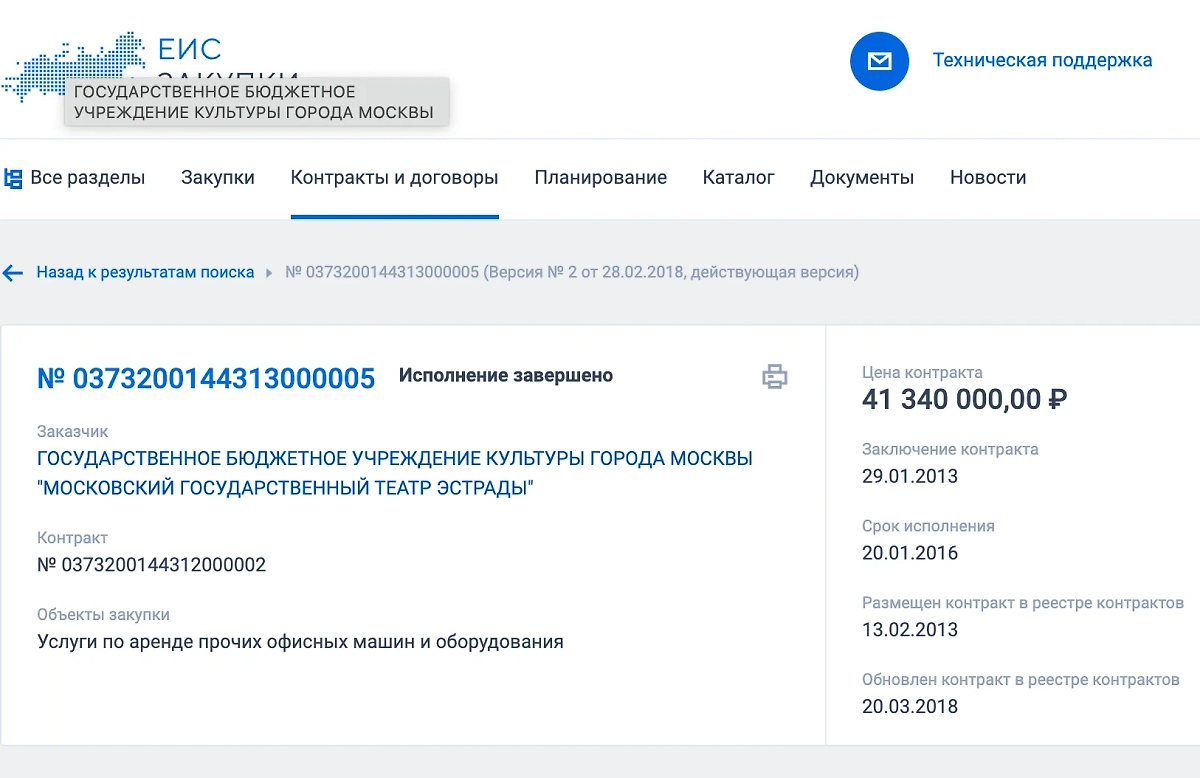Open the Каталог section
This screenshot has width=1200, height=778.
pyautogui.click(x=737, y=177)
